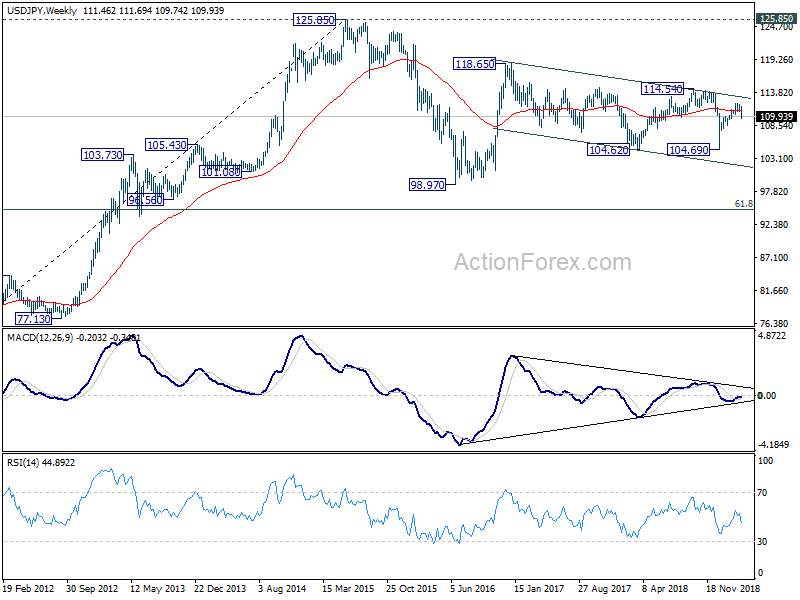Select the 118.650 price annotation
800x600 pixels.
pos(474,64)
